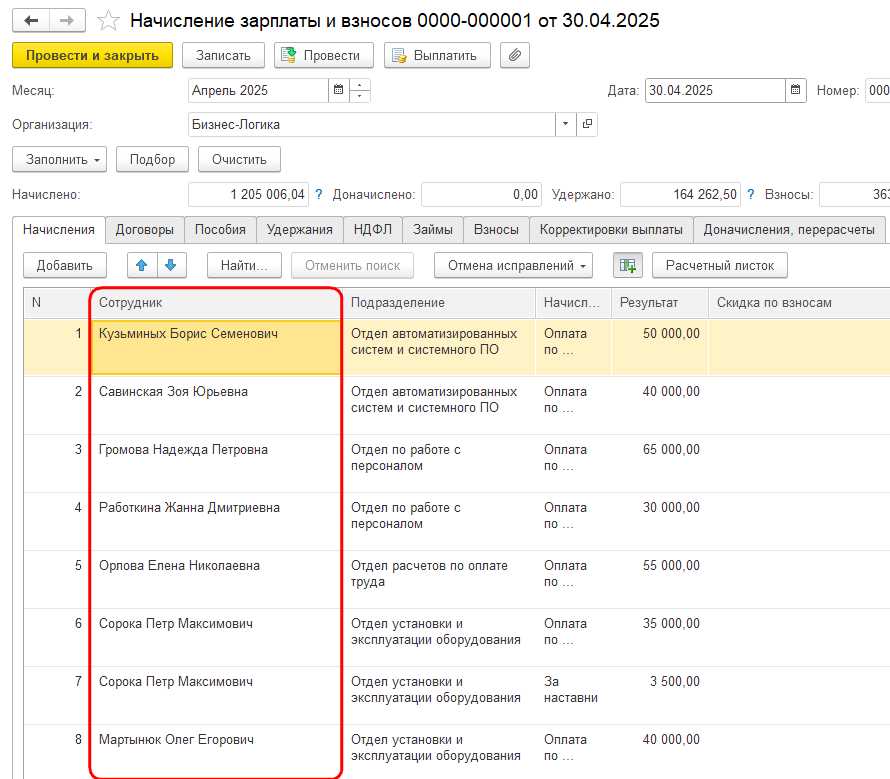Click the result cell 55 000,00
Screen dimensions: 890x779
coord(660,579)
